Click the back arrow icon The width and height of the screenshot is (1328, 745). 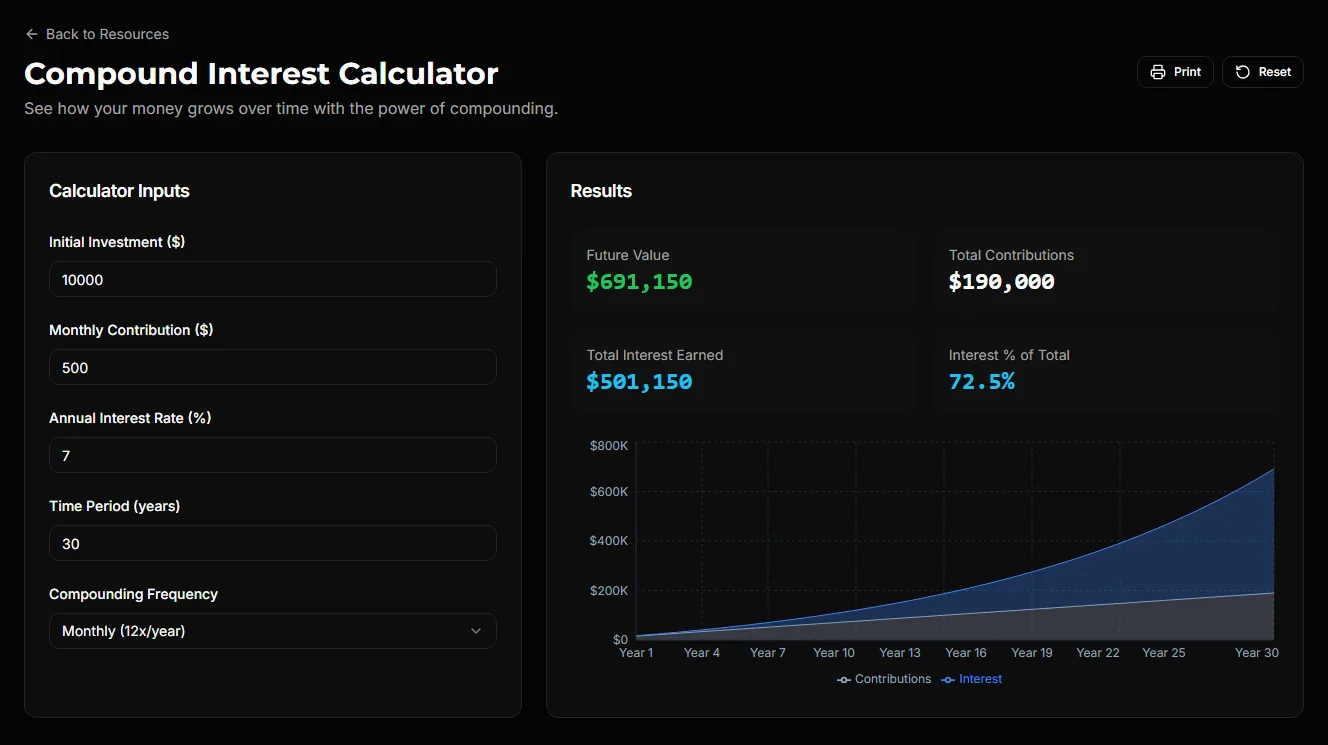32,34
